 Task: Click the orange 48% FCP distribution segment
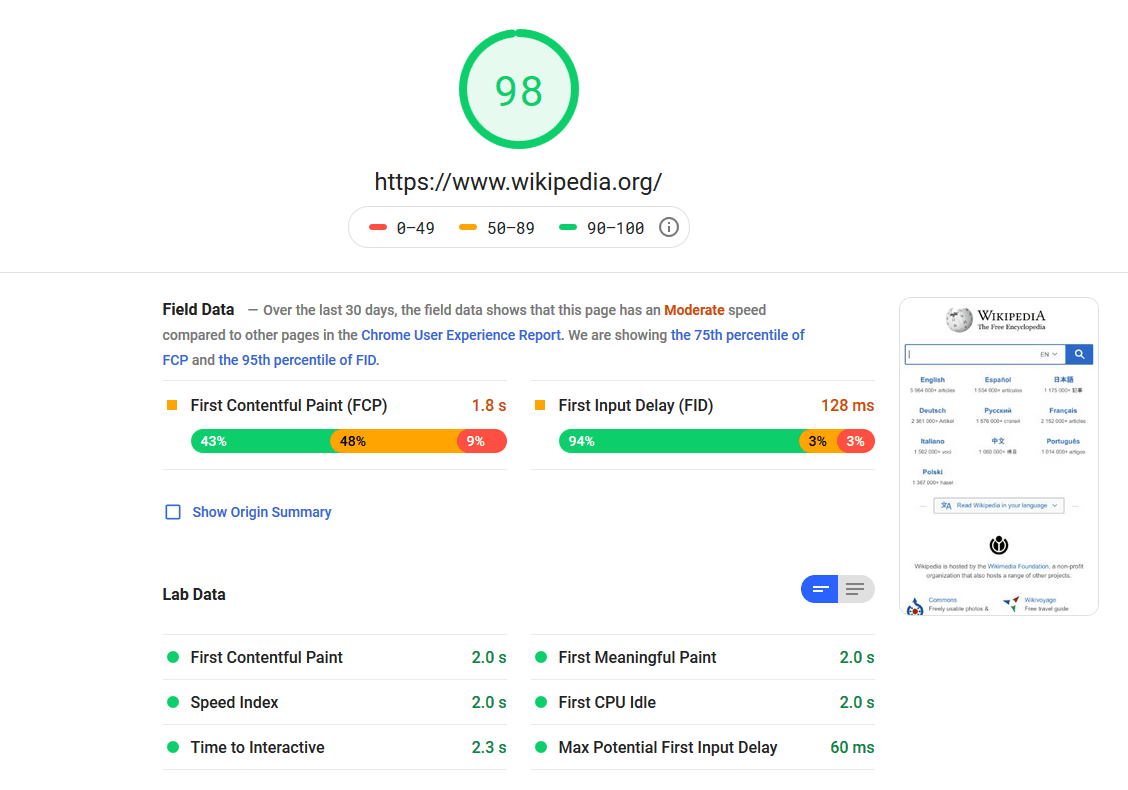394,441
